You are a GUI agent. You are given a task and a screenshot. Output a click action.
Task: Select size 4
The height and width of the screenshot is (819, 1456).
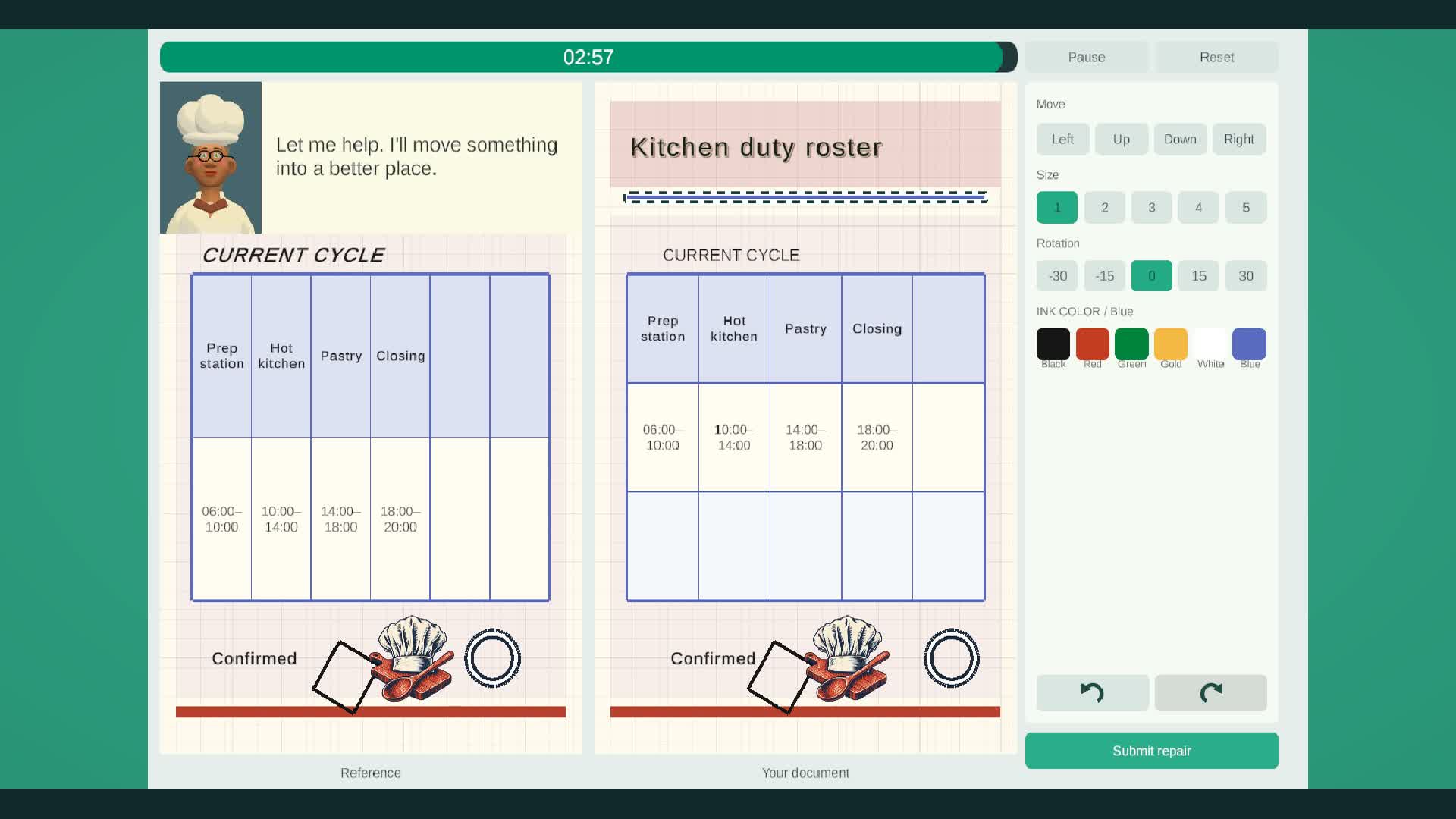pyautogui.click(x=1198, y=208)
